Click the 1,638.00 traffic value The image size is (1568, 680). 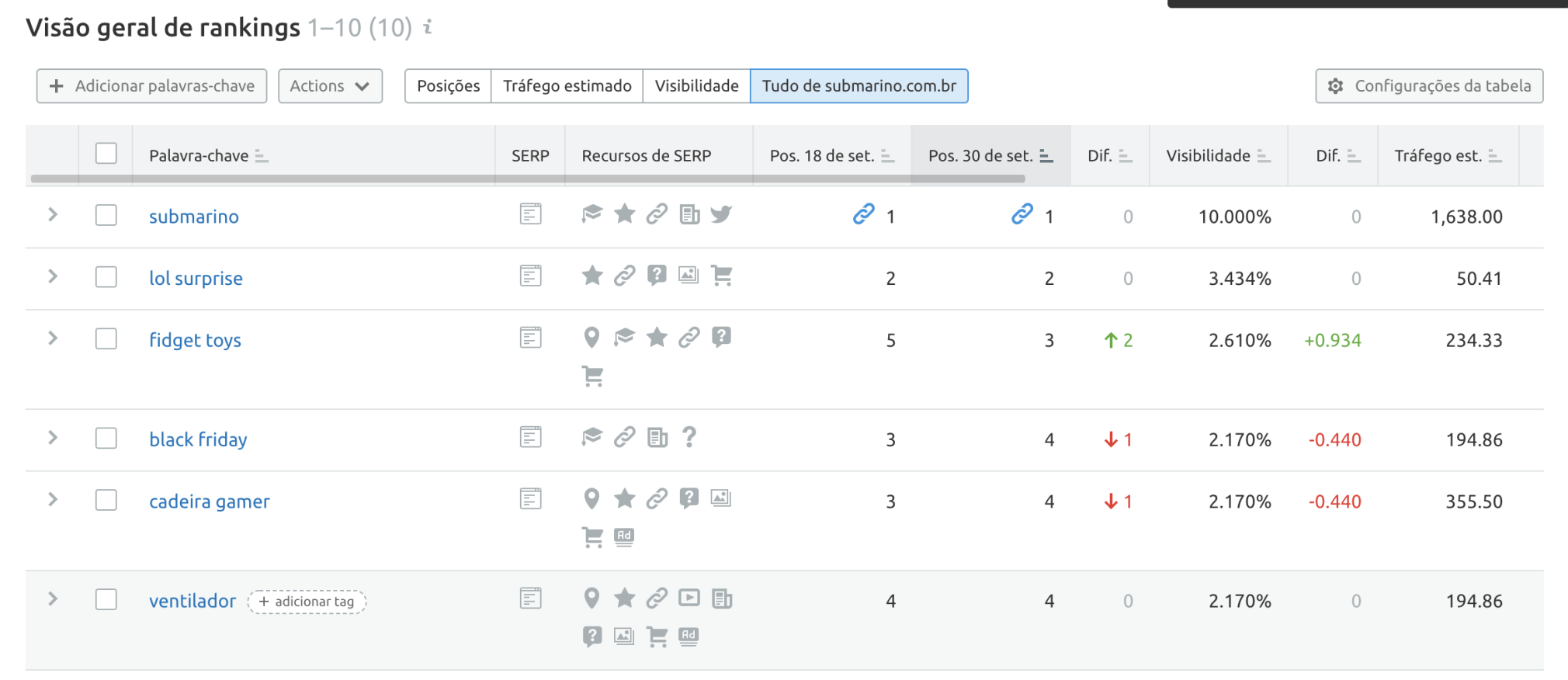click(1467, 217)
